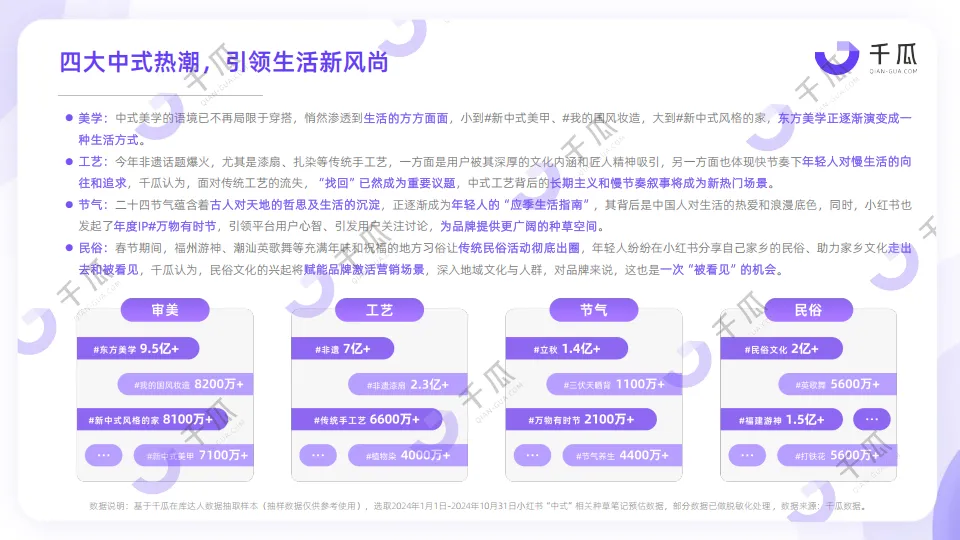Select the 节气 card header pill

(593, 310)
